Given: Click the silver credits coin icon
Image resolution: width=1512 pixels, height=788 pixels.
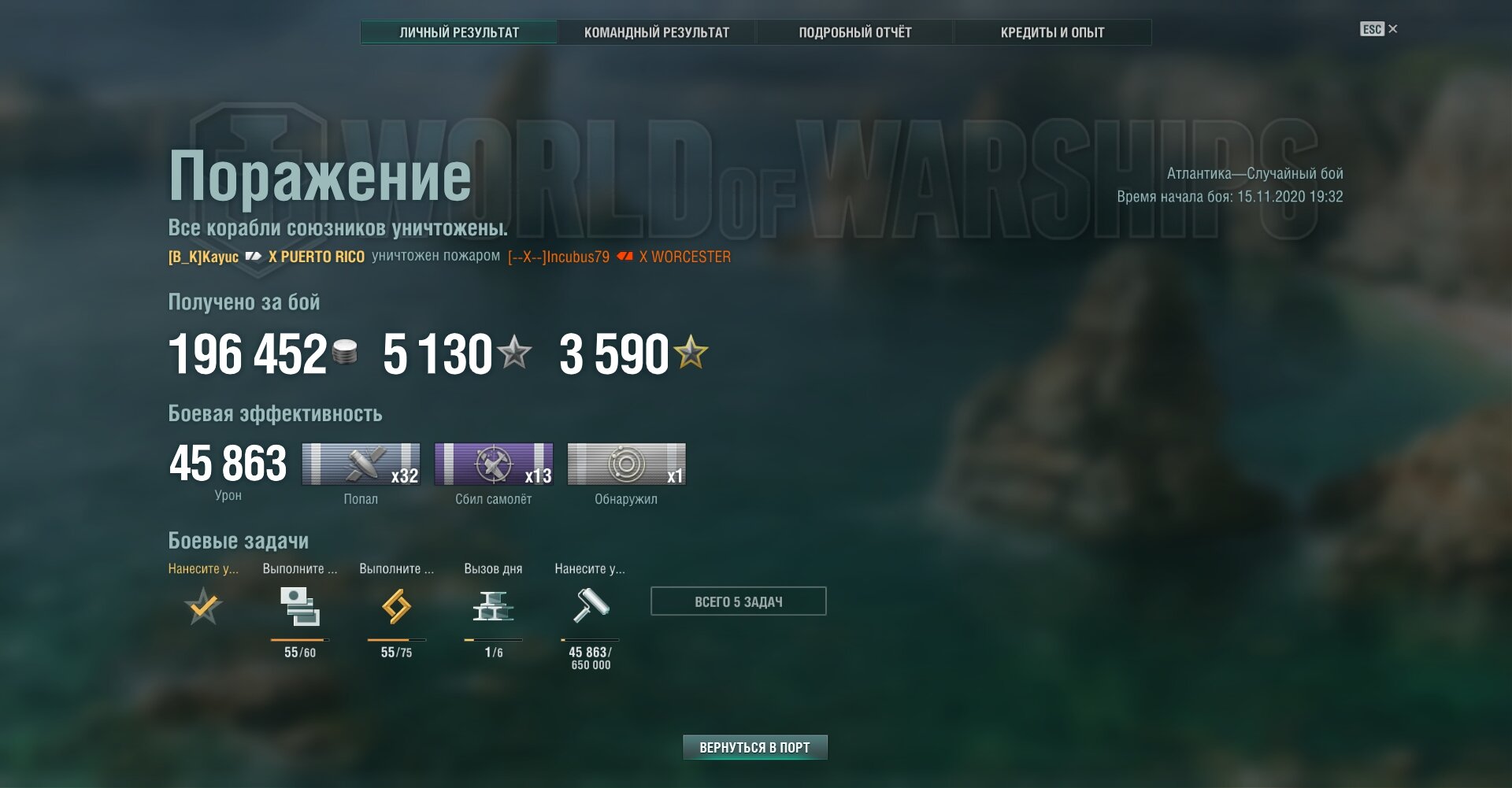Looking at the screenshot, I should (x=344, y=352).
